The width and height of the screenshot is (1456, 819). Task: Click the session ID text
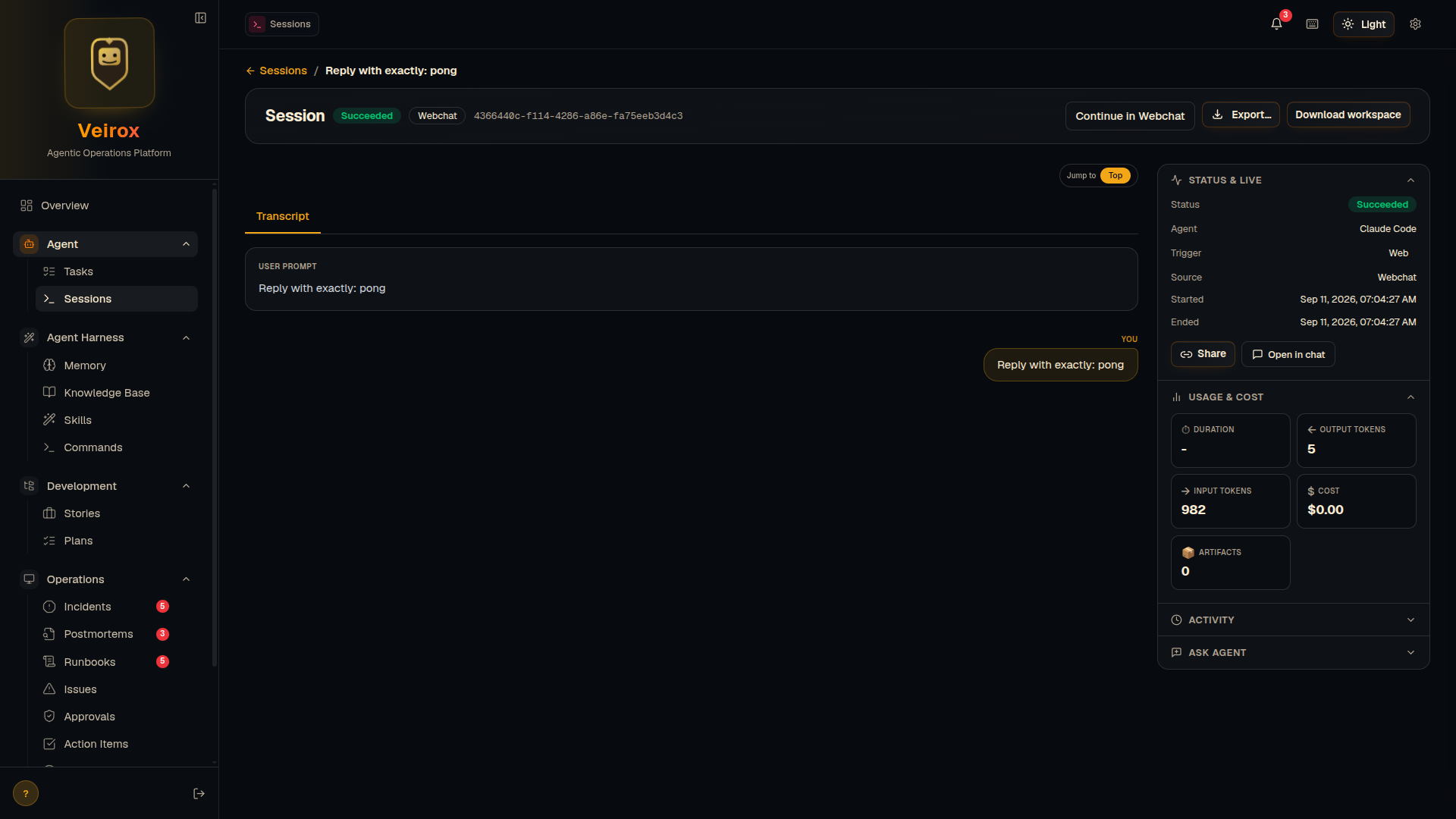(578, 116)
